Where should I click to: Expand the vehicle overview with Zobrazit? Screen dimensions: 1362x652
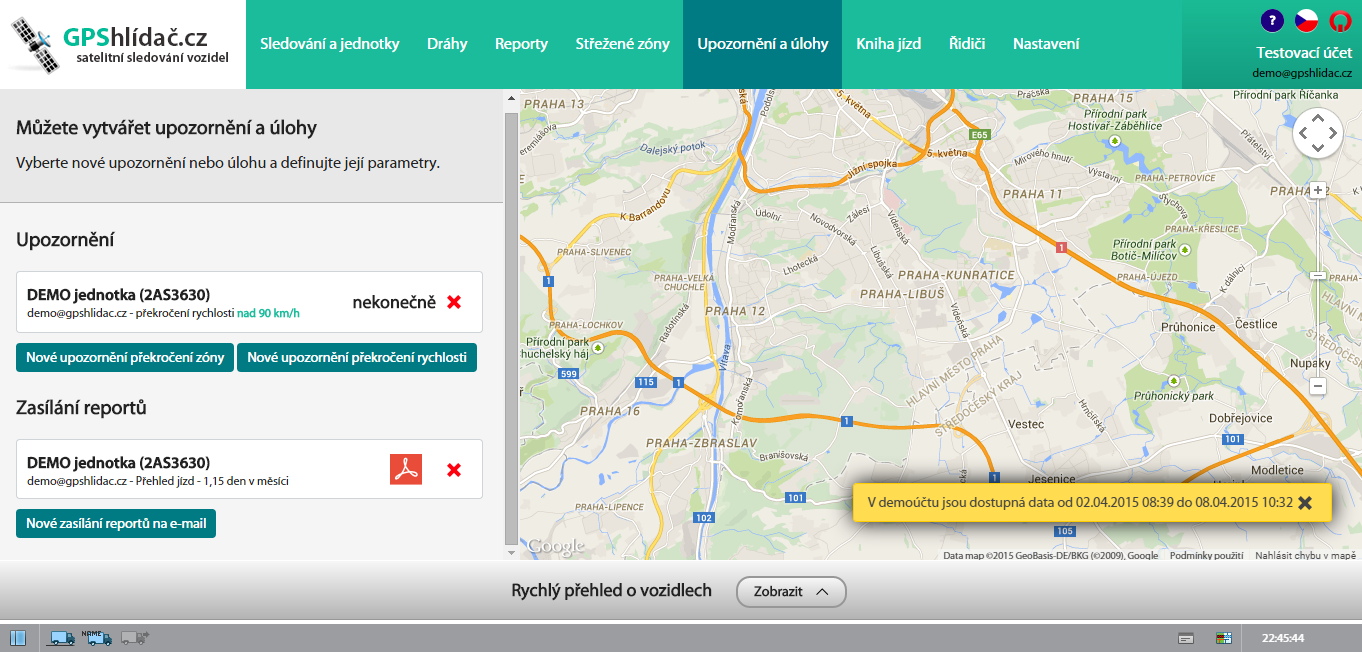pyautogui.click(x=791, y=591)
